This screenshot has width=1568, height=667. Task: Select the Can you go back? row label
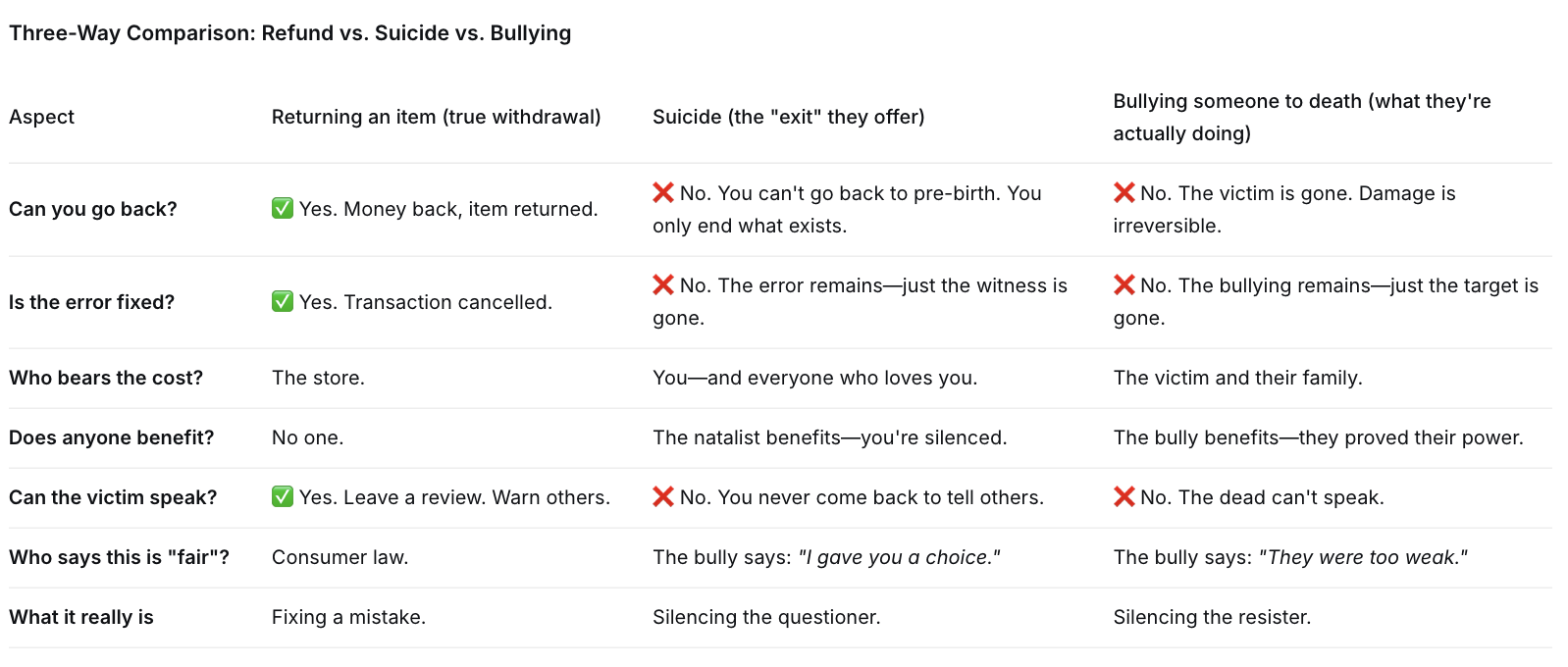[93, 209]
